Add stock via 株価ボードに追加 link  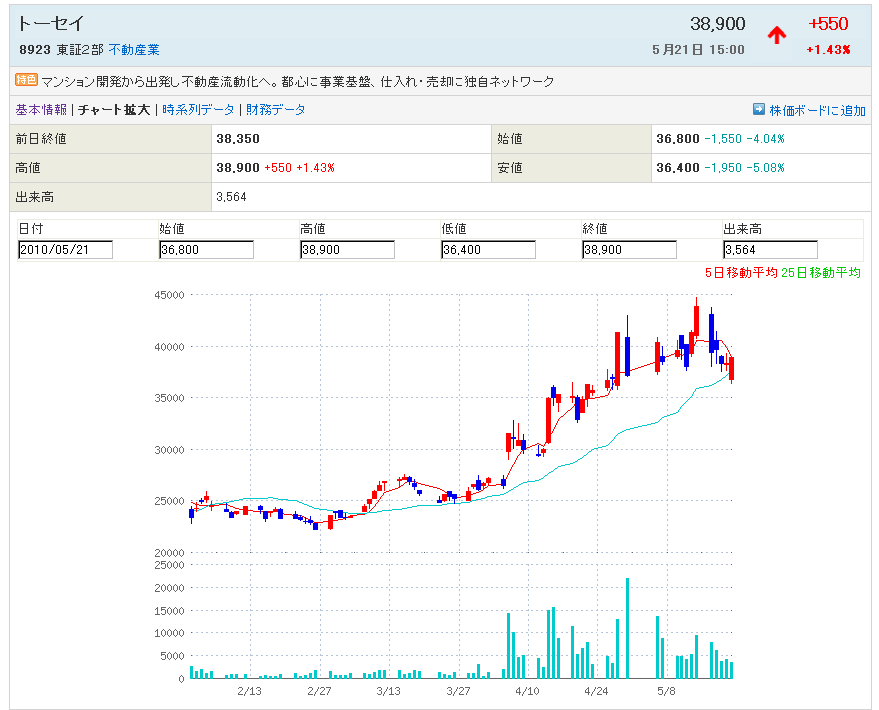817,110
